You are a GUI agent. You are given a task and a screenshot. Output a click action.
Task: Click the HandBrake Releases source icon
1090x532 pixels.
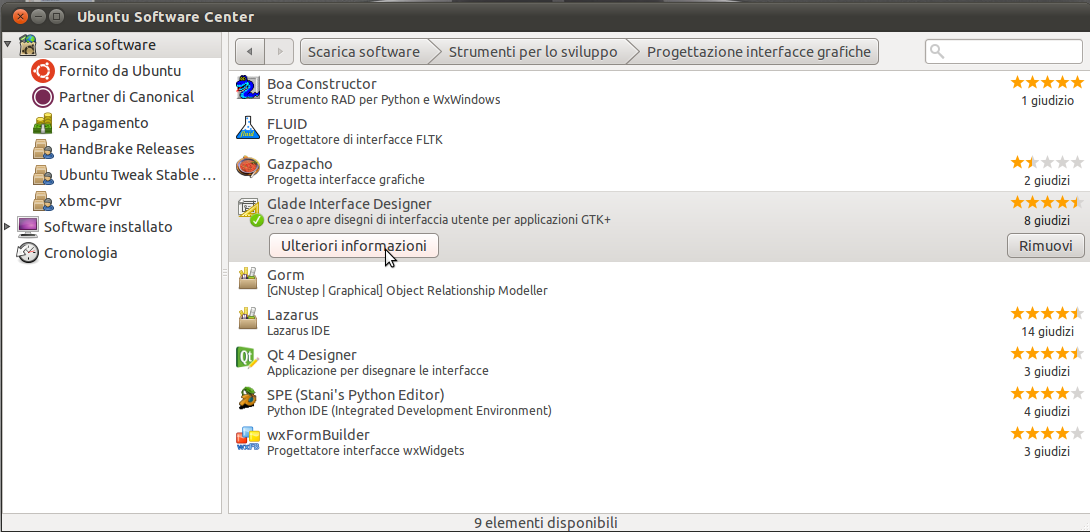coord(42,149)
